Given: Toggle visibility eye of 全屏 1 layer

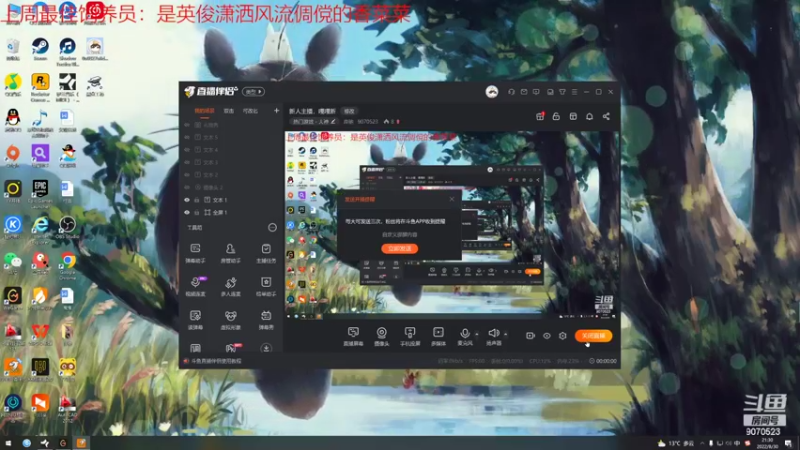Looking at the screenshot, I should (x=187, y=212).
